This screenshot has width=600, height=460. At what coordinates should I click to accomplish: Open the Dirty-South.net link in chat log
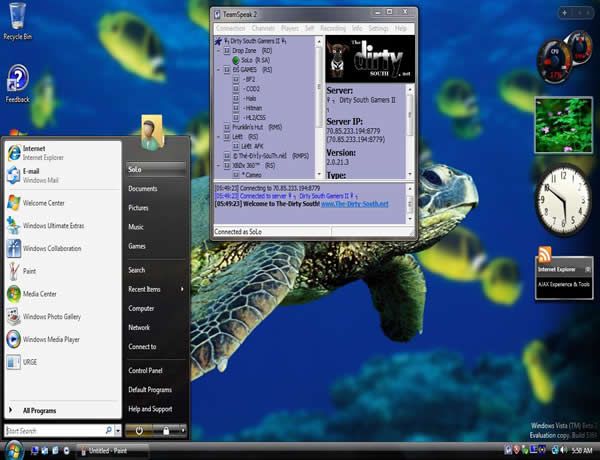pos(355,204)
